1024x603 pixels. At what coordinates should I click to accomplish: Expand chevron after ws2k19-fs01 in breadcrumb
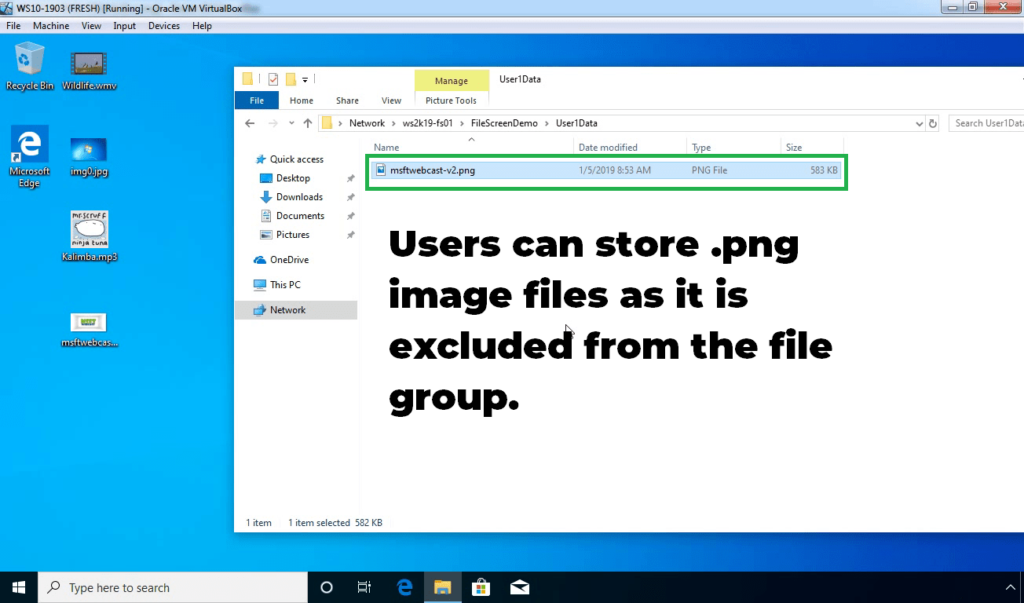click(462, 123)
